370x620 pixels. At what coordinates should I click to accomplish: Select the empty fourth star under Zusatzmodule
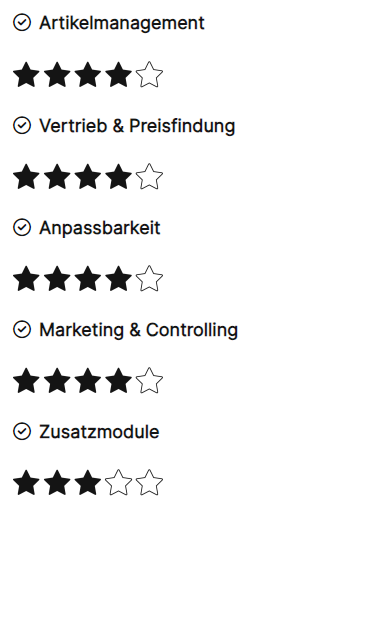[119, 482]
